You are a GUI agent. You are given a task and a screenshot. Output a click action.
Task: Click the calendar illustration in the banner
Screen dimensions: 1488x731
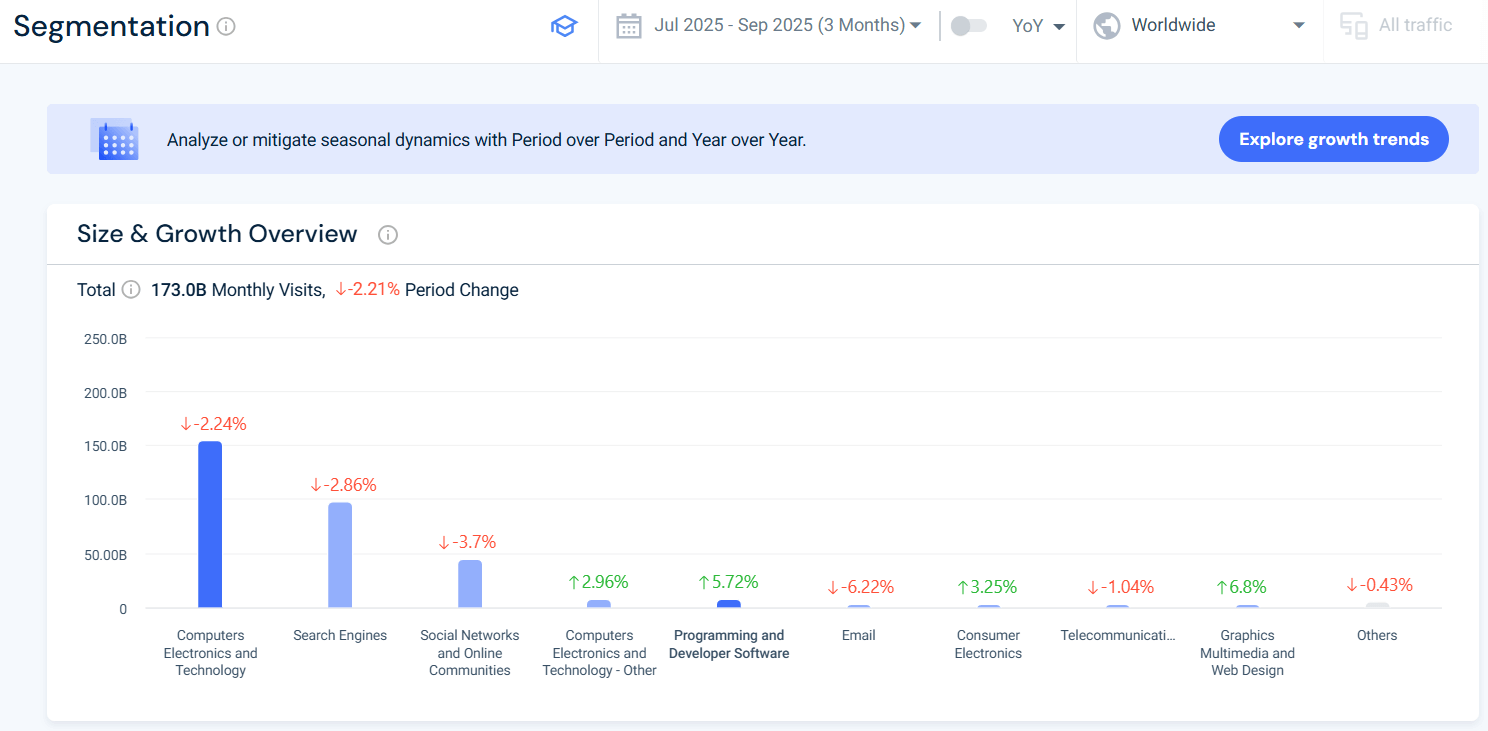(x=114, y=140)
